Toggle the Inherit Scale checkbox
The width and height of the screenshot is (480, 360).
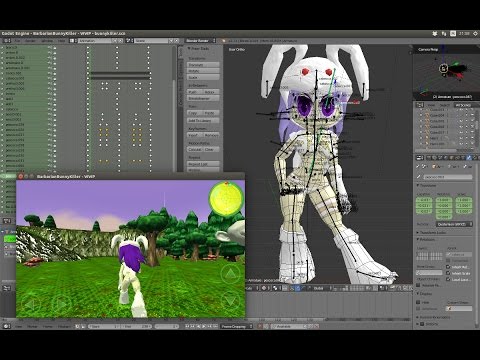tap(448, 273)
